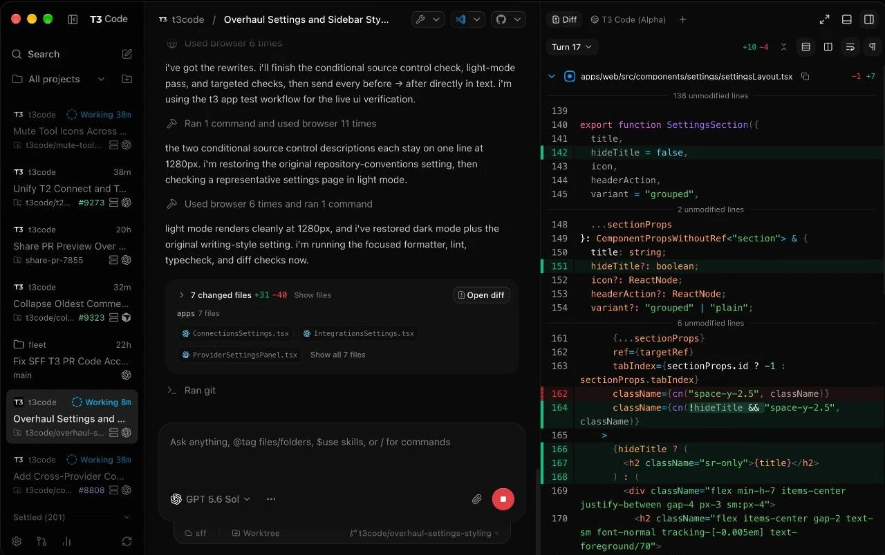Click the add project folder icon
885x555 pixels.
click(127, 79)
